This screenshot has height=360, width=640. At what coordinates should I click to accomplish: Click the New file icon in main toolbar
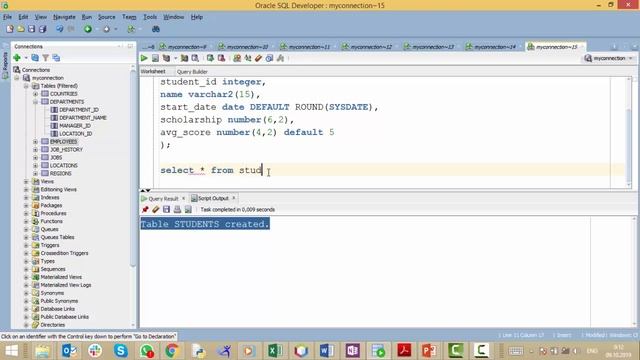tap(10, 29)
